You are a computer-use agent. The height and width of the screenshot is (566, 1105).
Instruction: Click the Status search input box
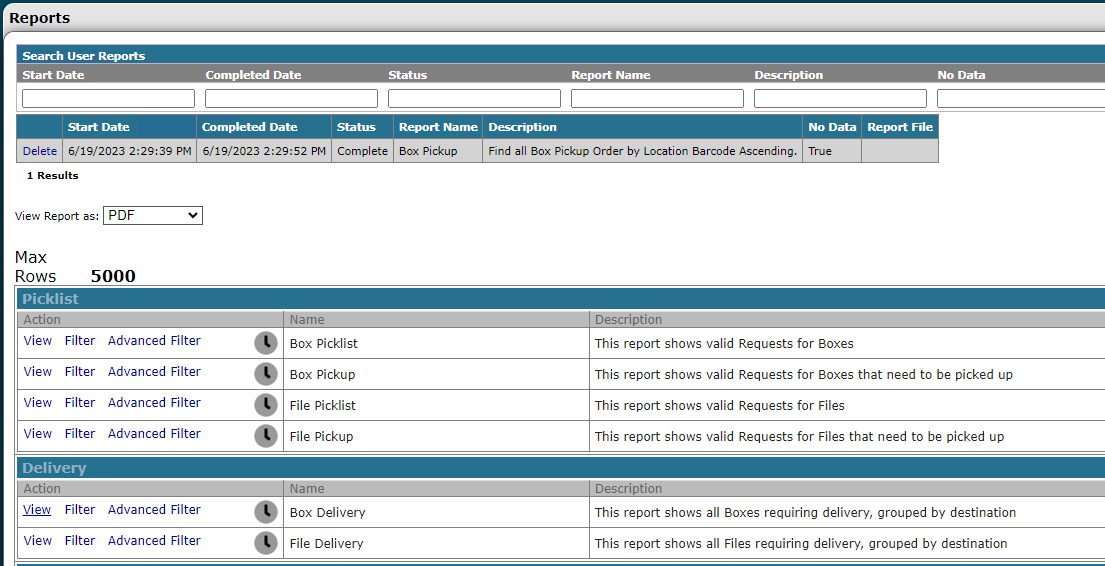[474, 99]
